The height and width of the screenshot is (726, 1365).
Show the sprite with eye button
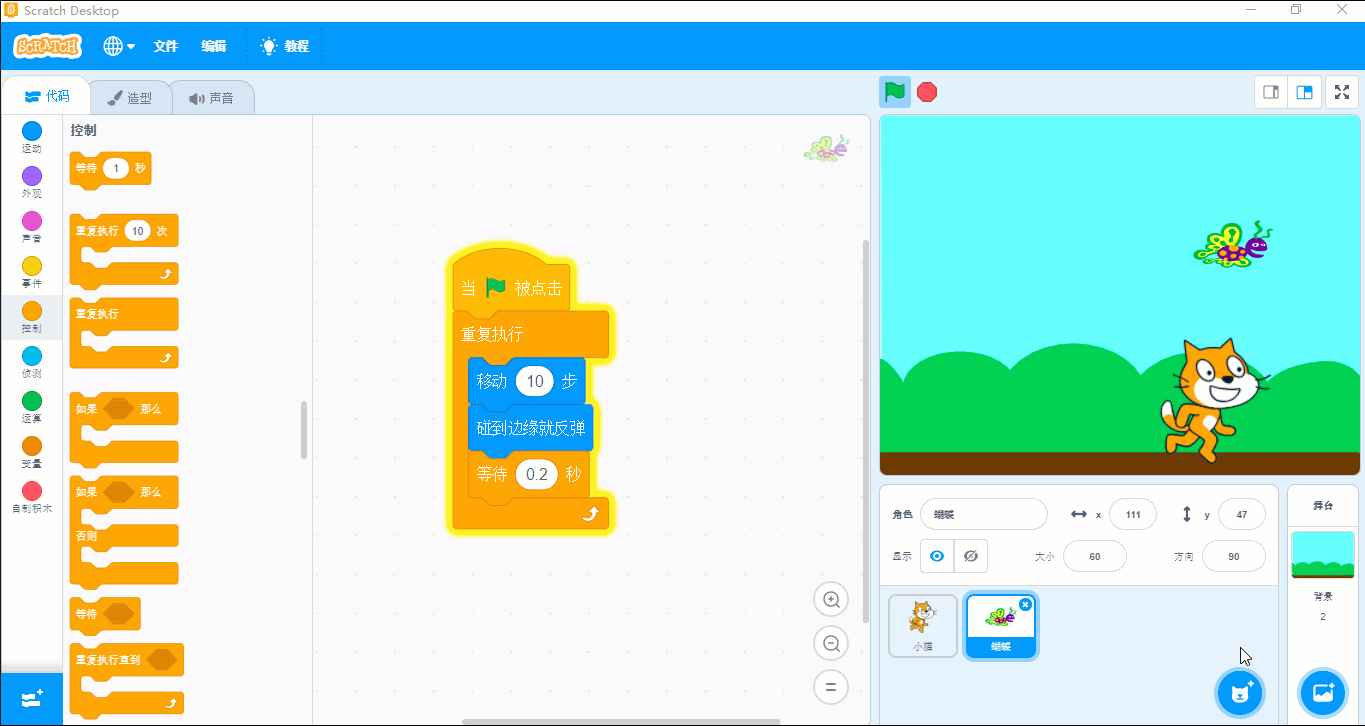point(937,556)
